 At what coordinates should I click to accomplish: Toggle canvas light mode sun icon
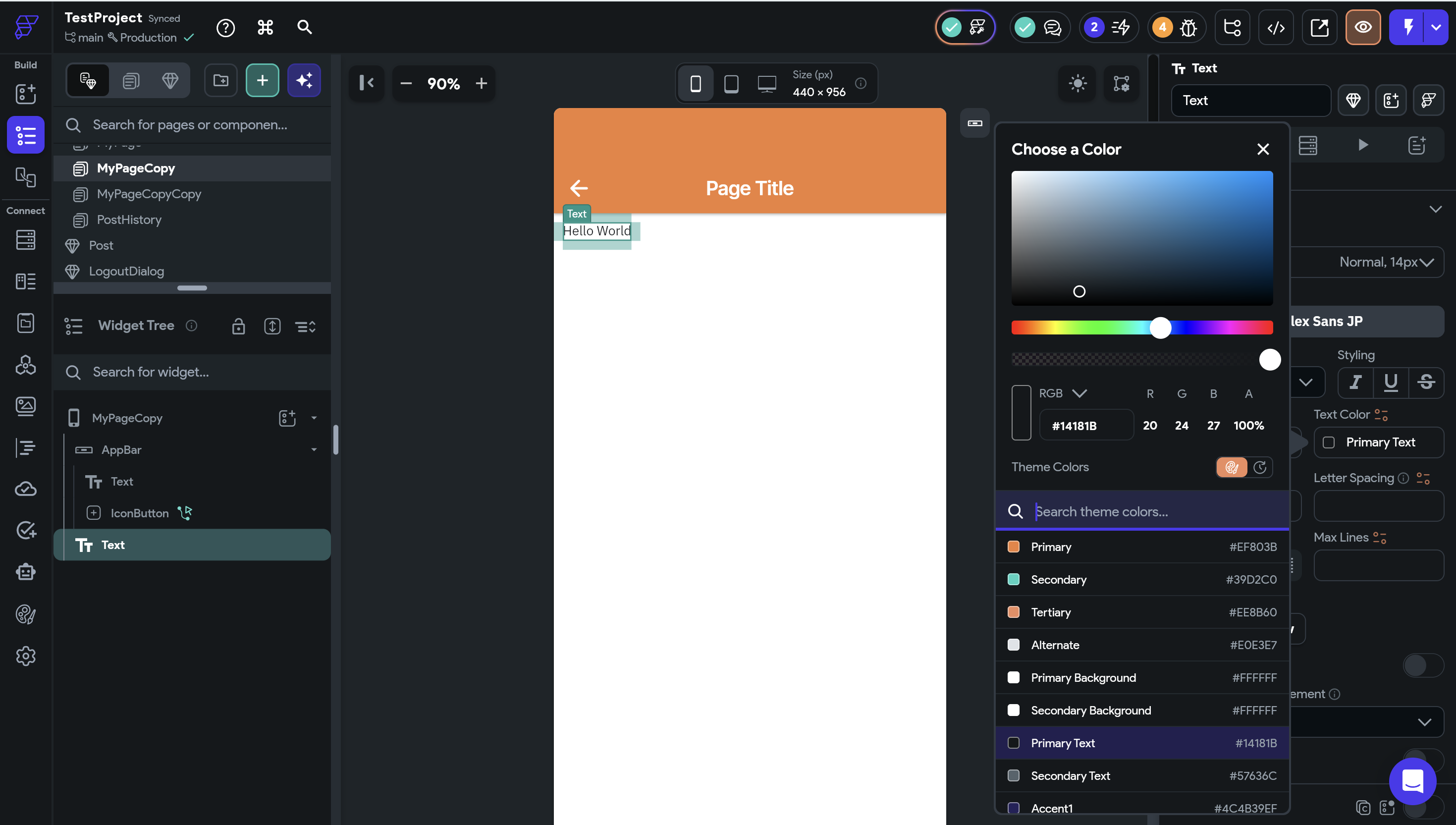[1077, 84]
